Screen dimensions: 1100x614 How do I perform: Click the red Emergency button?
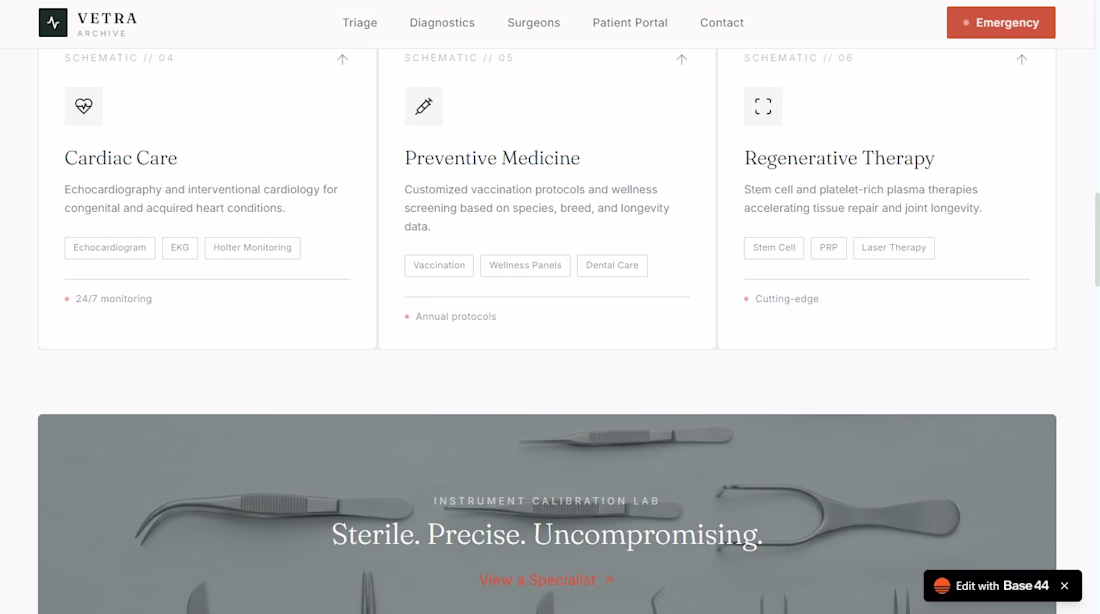pos(1001,22)
